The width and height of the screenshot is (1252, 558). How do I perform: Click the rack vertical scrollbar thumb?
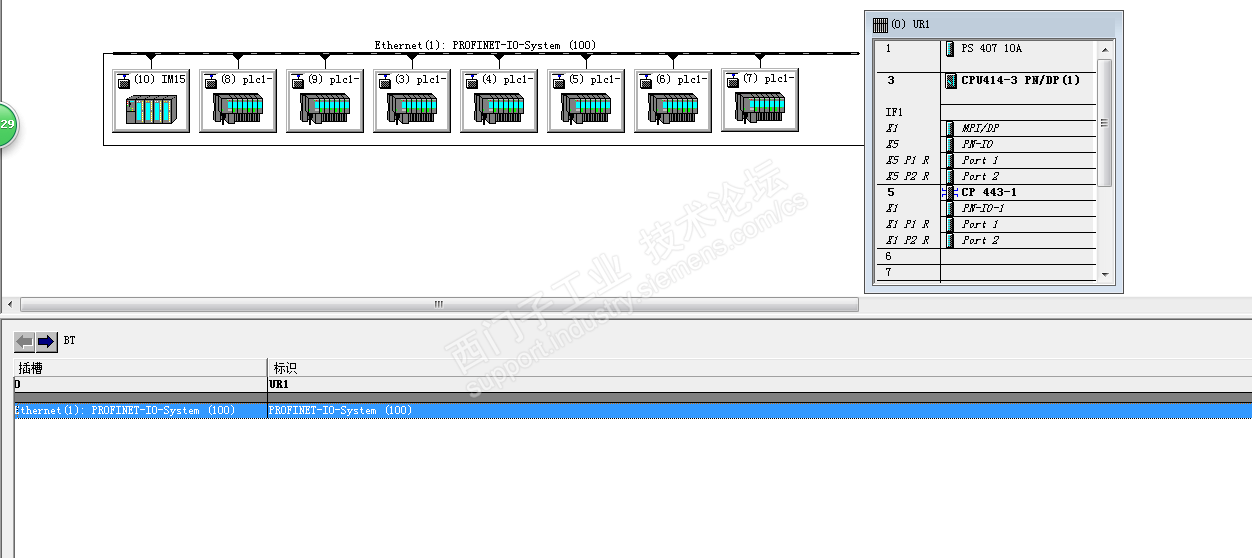click(x=1105, y=122)
